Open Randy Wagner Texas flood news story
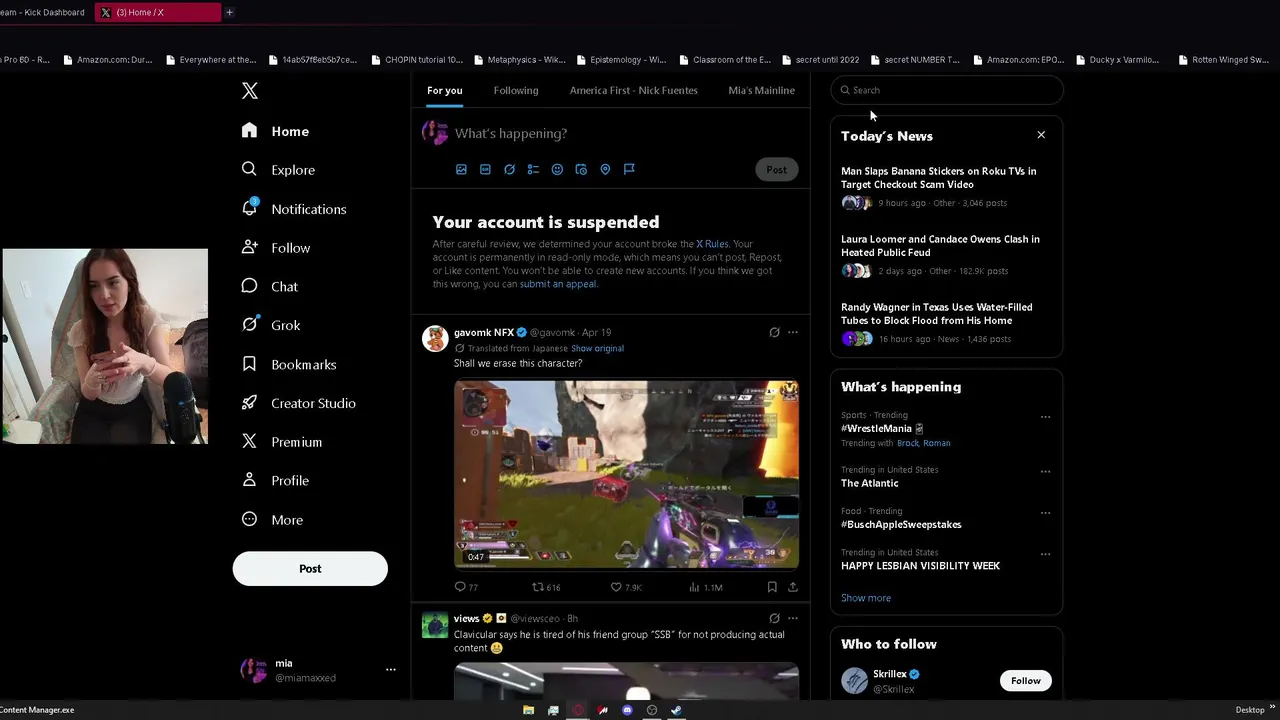Viewport: 1280px width, 720px height. pyautogui.click(x=946, y=323)
